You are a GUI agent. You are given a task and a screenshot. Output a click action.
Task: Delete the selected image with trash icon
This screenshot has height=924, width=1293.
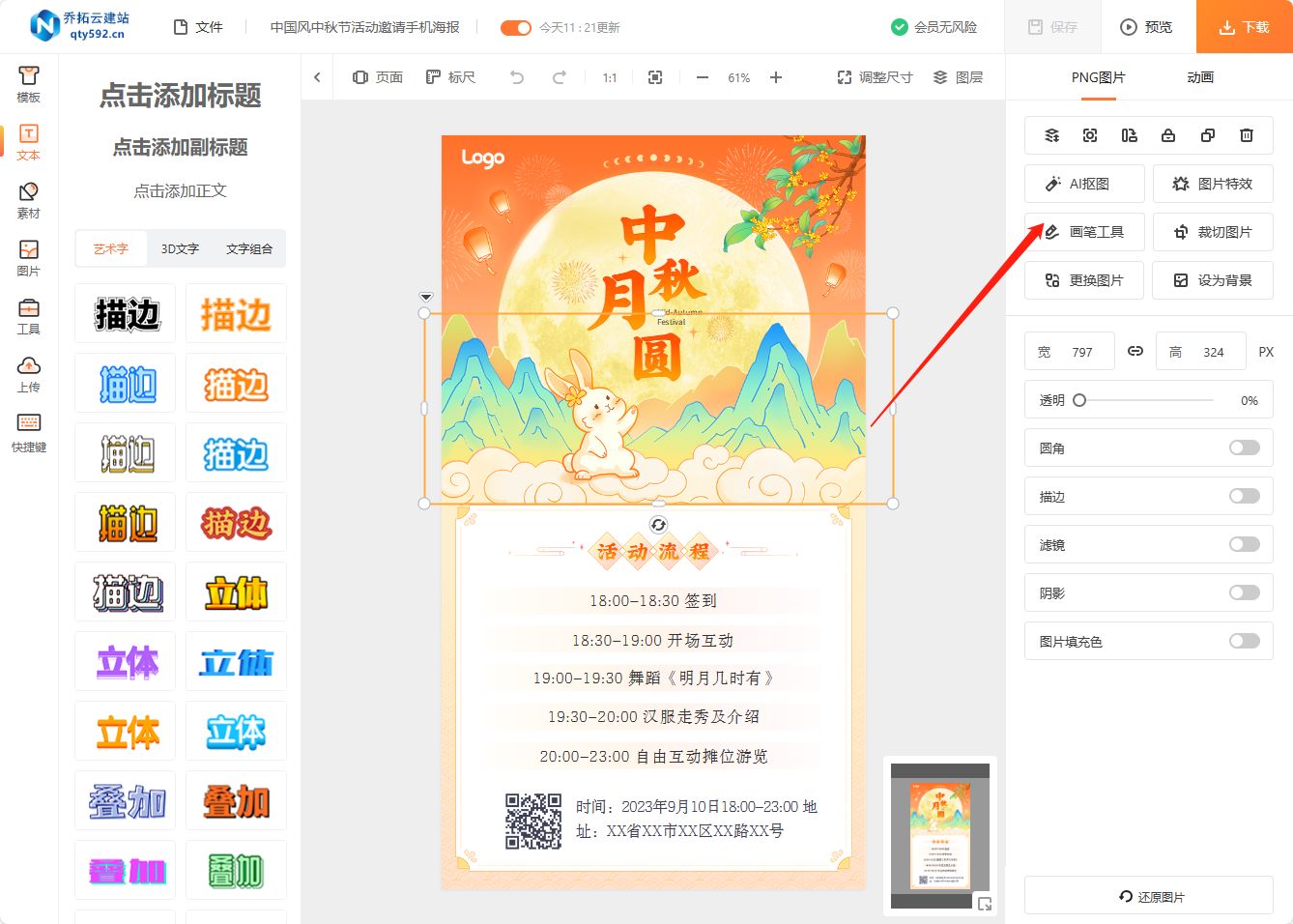pos(1247,135)
